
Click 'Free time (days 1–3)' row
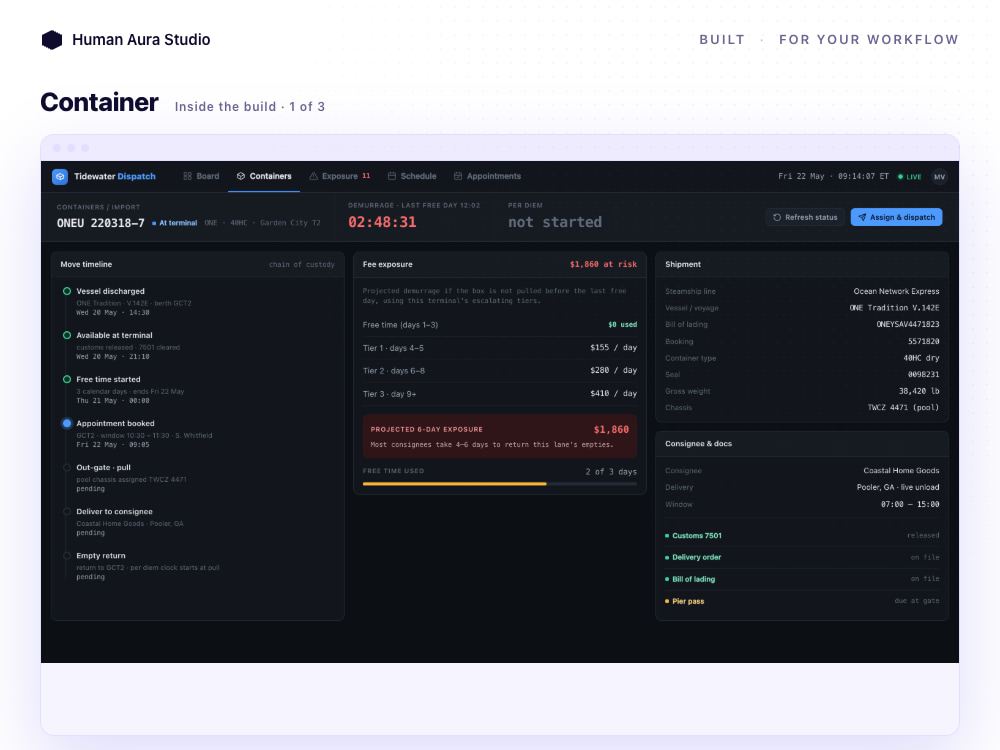(x=499, y=325)
